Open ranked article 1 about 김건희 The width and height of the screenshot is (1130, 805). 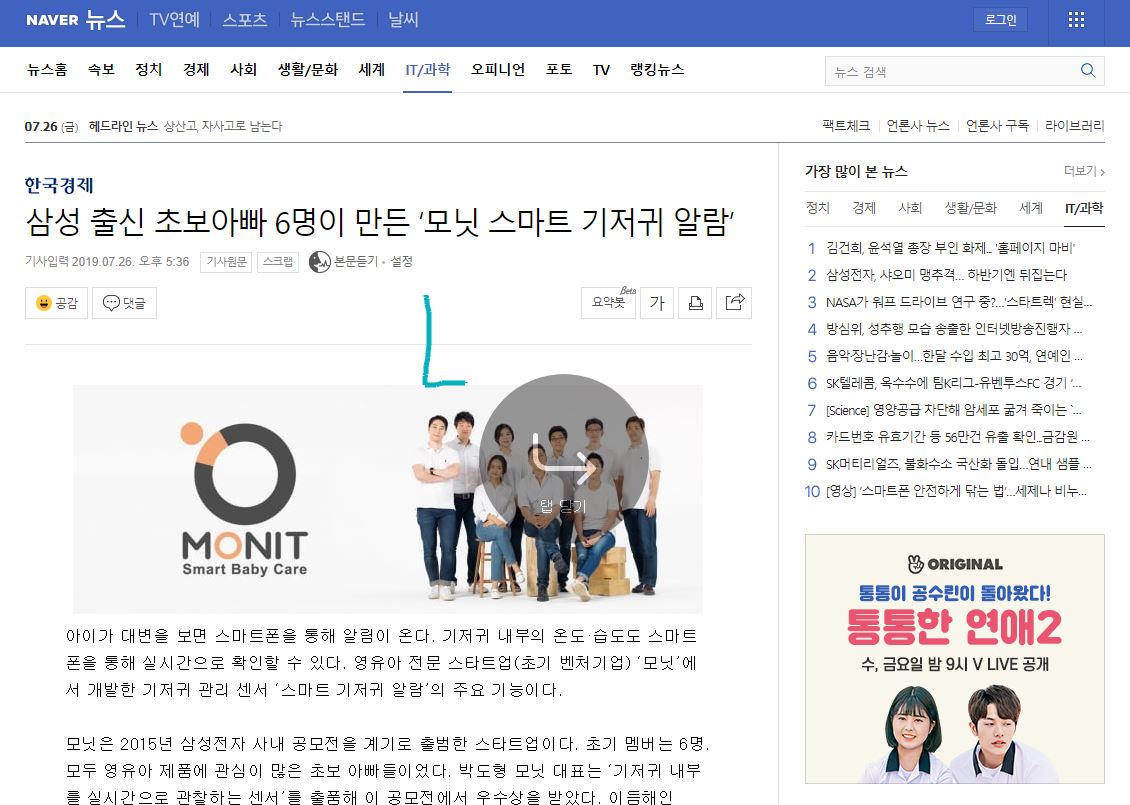point(951,248)
